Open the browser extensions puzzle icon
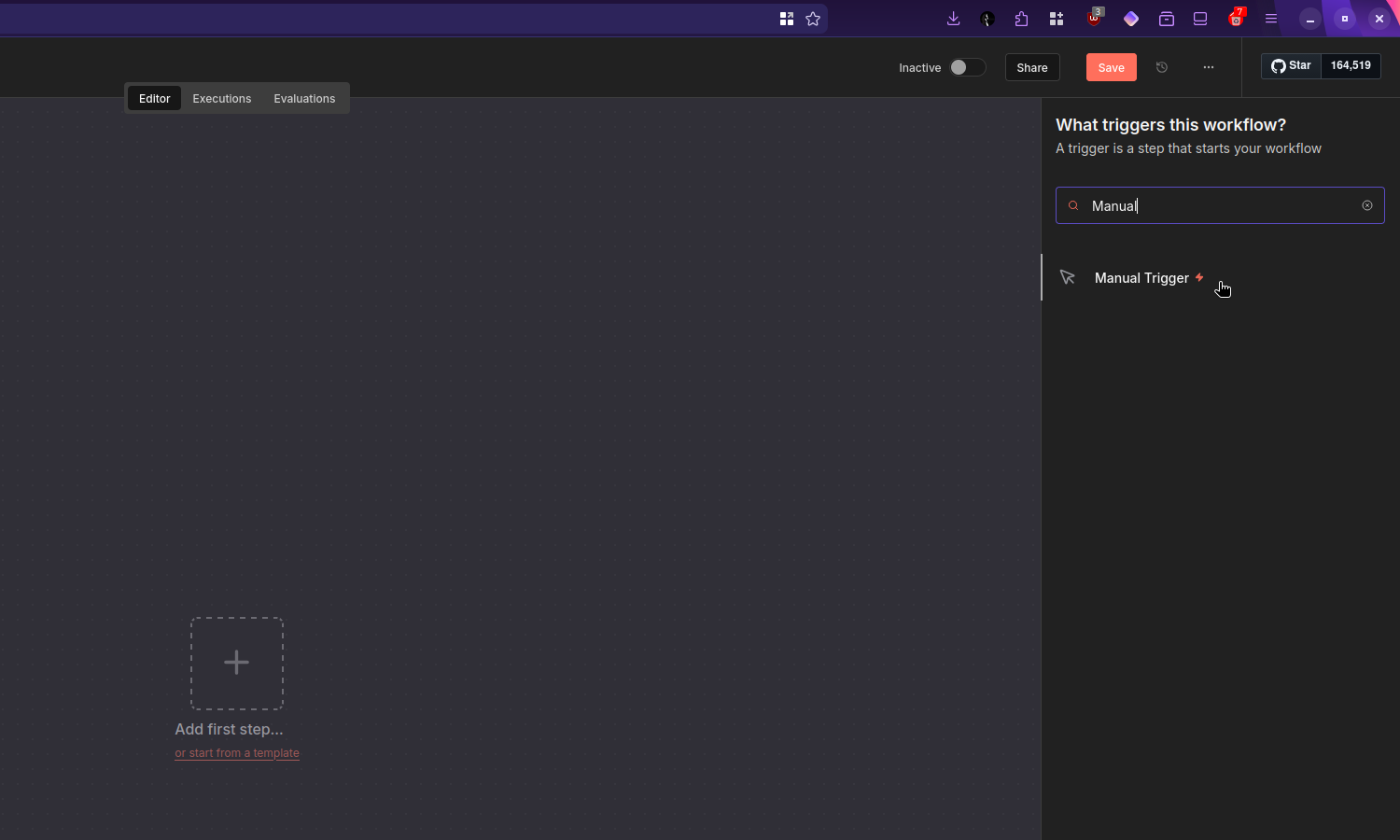Screen dimensions: 1400x840 pos(1021,19)
